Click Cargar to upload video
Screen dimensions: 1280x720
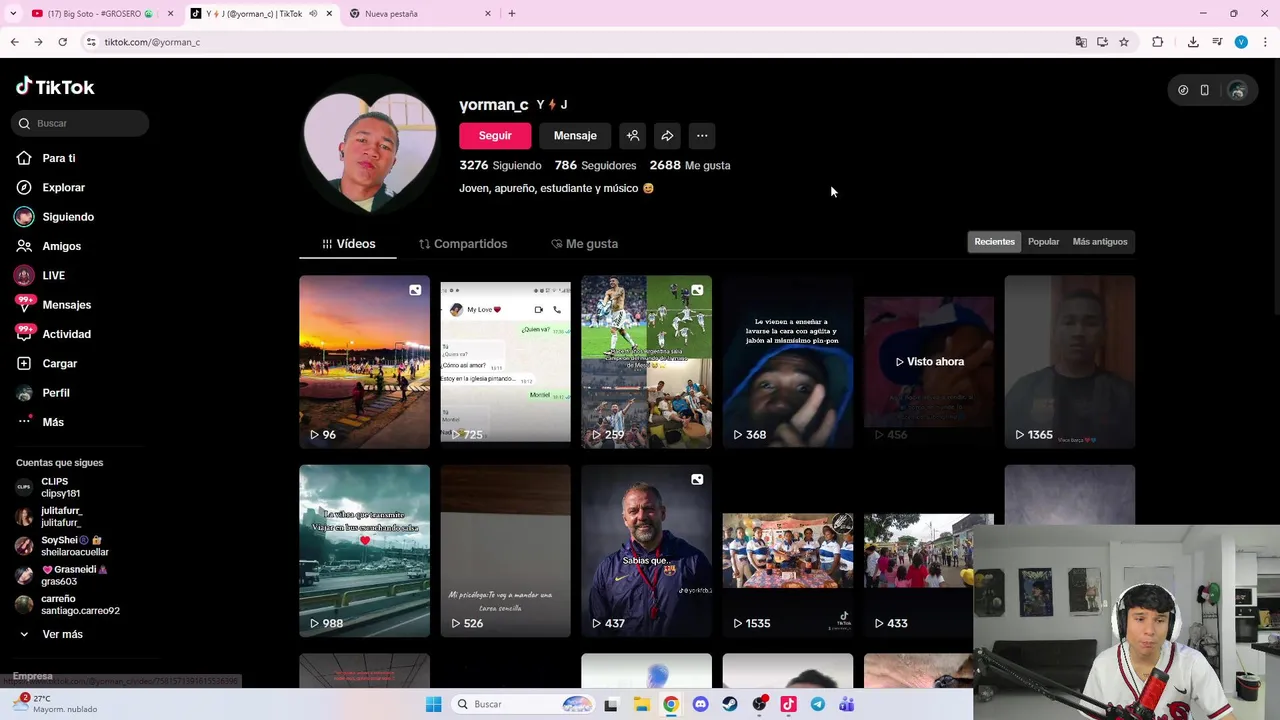point(47,363)
